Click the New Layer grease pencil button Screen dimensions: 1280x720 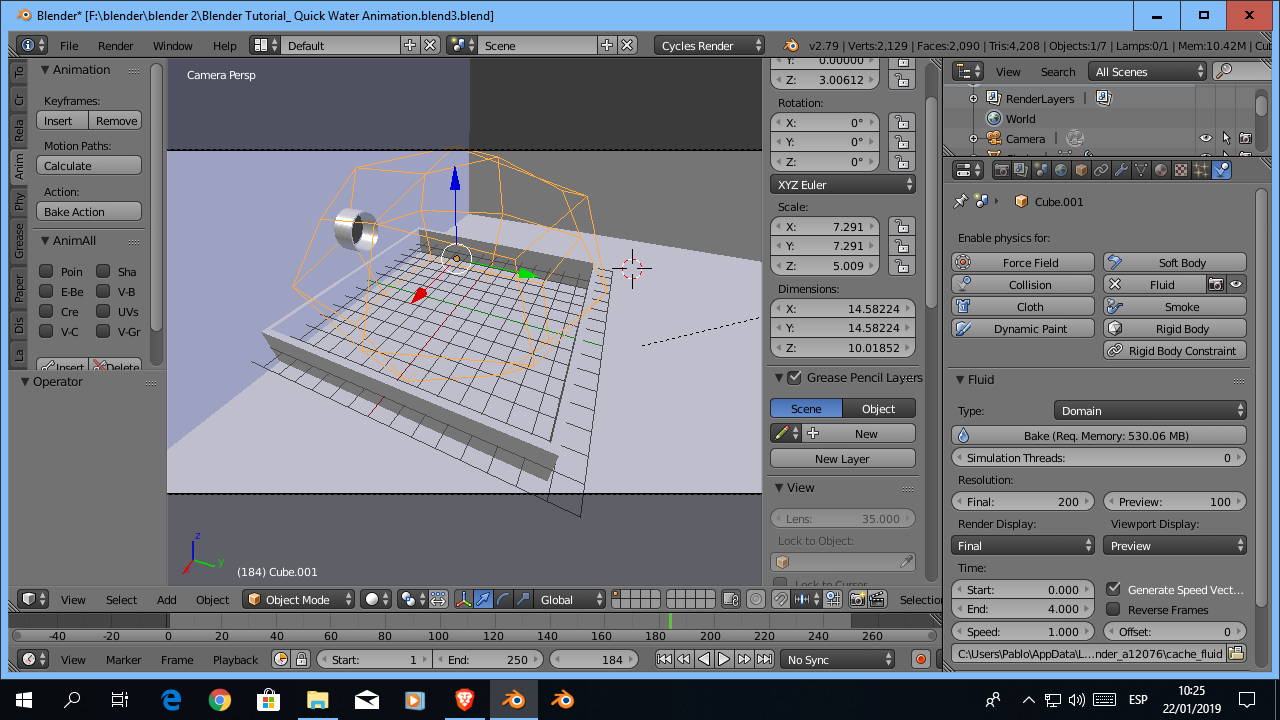tap(843, 458)
